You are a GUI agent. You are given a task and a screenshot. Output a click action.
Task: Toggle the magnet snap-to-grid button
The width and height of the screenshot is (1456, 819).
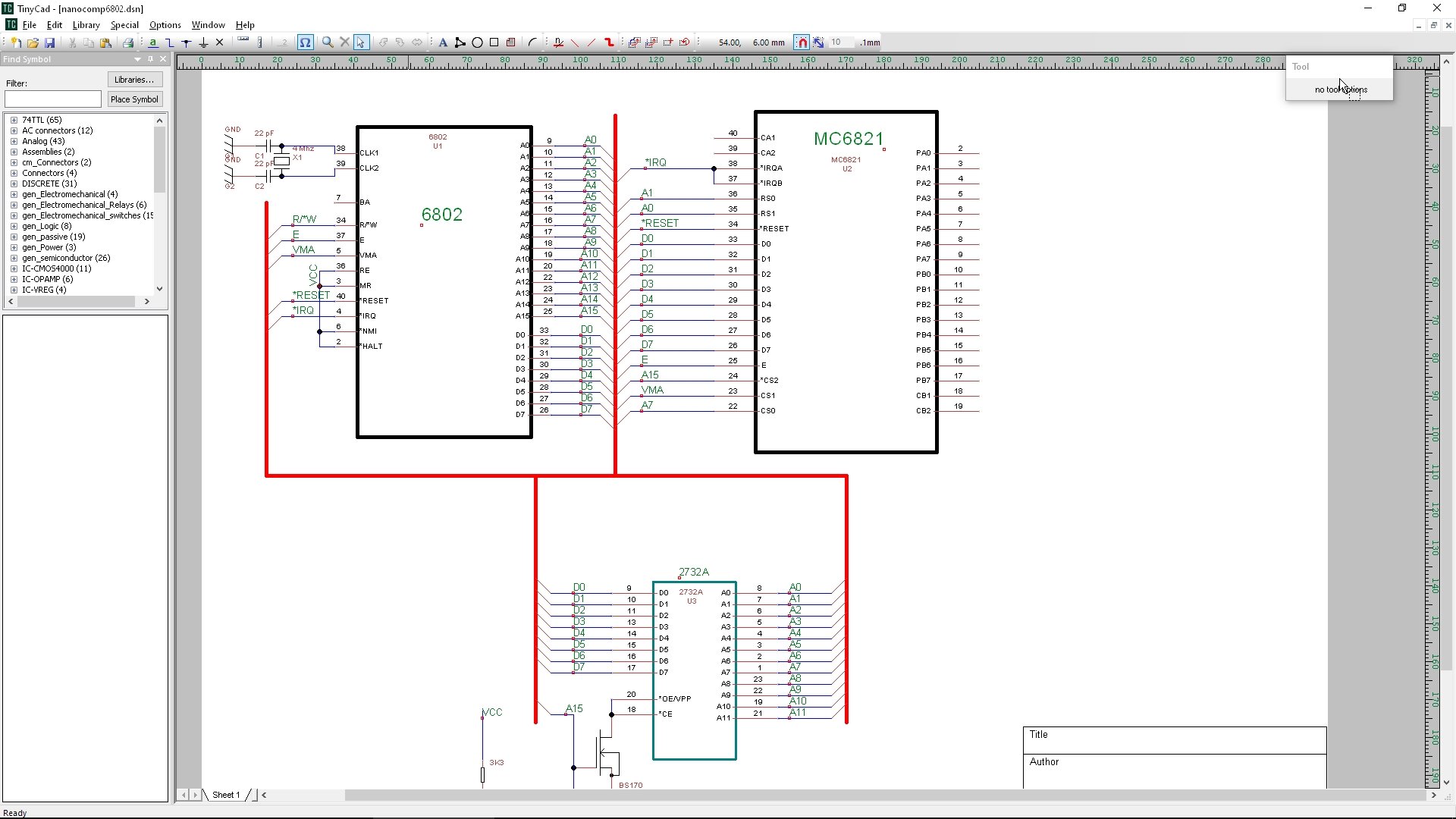point(802,42)
